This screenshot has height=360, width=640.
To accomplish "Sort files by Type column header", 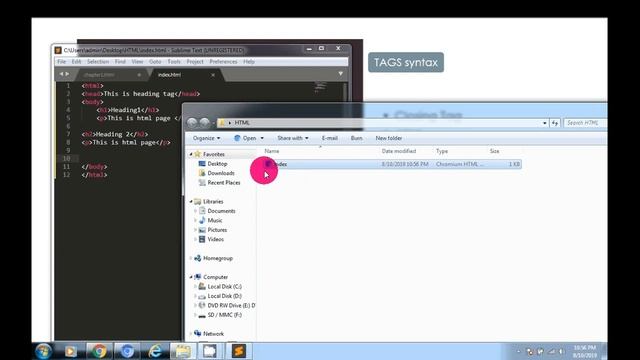I will coord(442,151).
